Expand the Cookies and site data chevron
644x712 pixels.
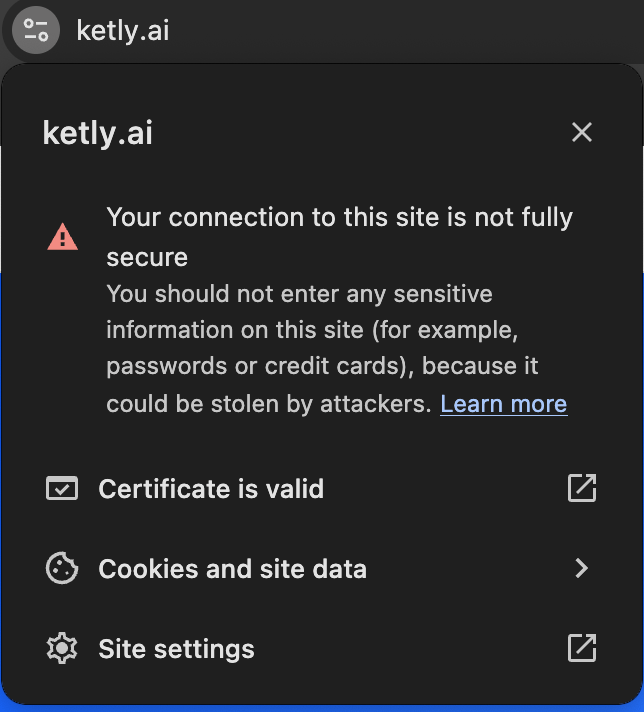(582, 569)
